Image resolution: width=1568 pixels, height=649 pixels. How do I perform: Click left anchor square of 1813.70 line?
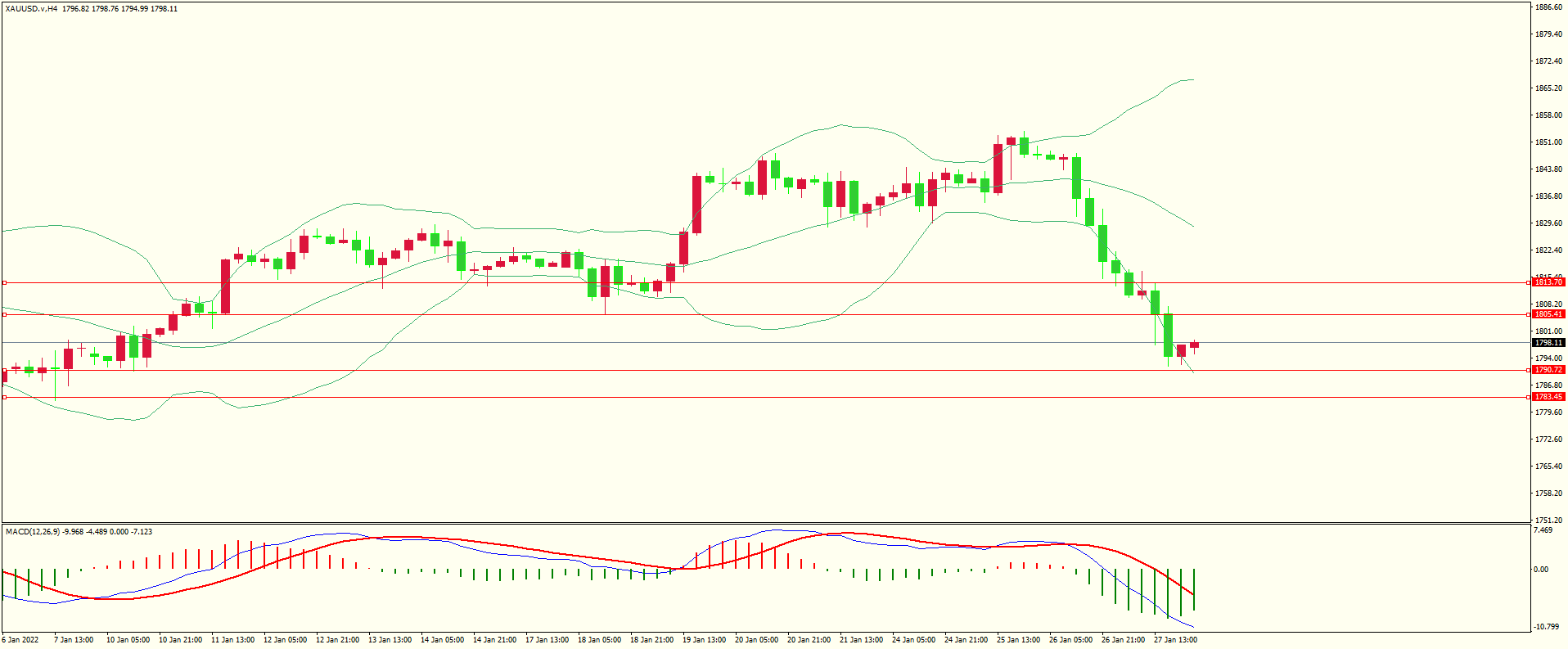4,282
